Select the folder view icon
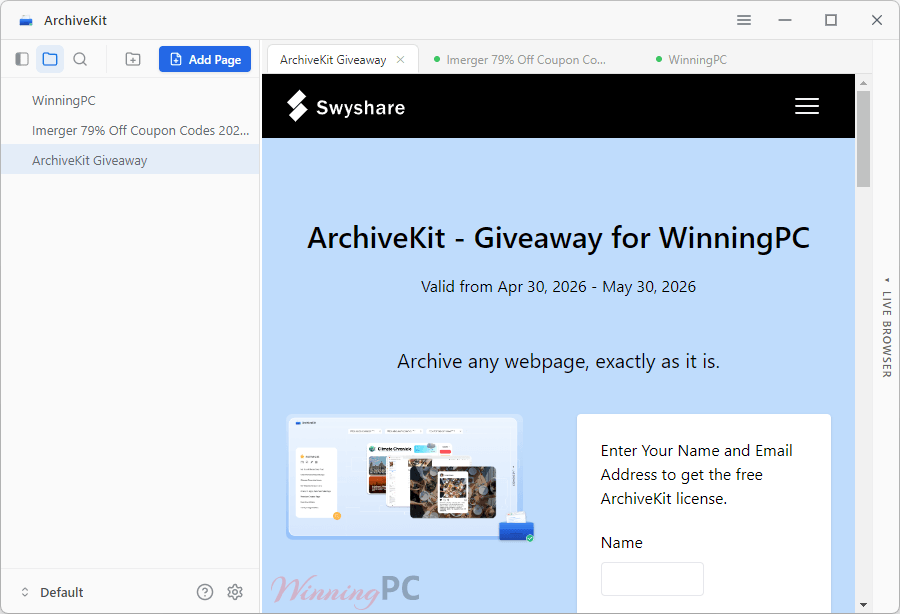This screenshot has height=614, width=900. [50, 59]
